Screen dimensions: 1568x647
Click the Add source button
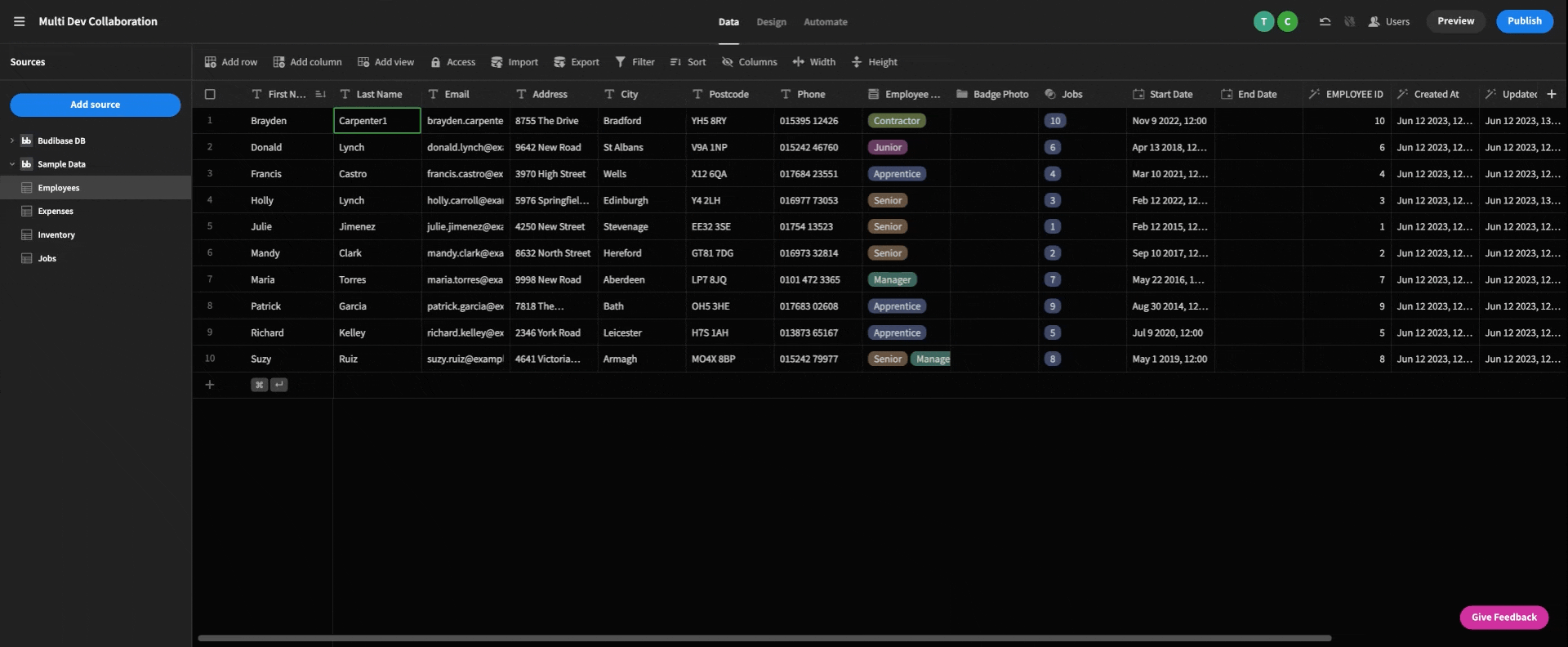coord(95,105)
